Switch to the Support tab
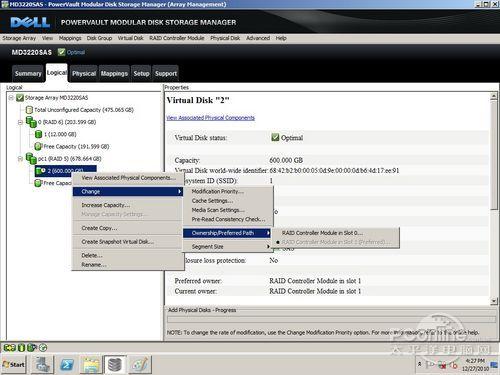This screenshot has height=375, width=500. tap(166, 73)
